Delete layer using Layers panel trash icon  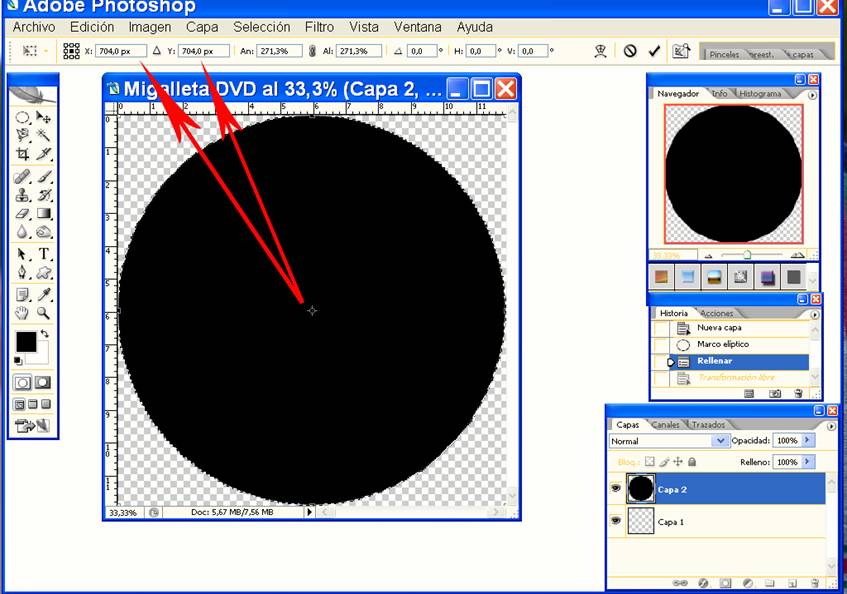point(815,582)
